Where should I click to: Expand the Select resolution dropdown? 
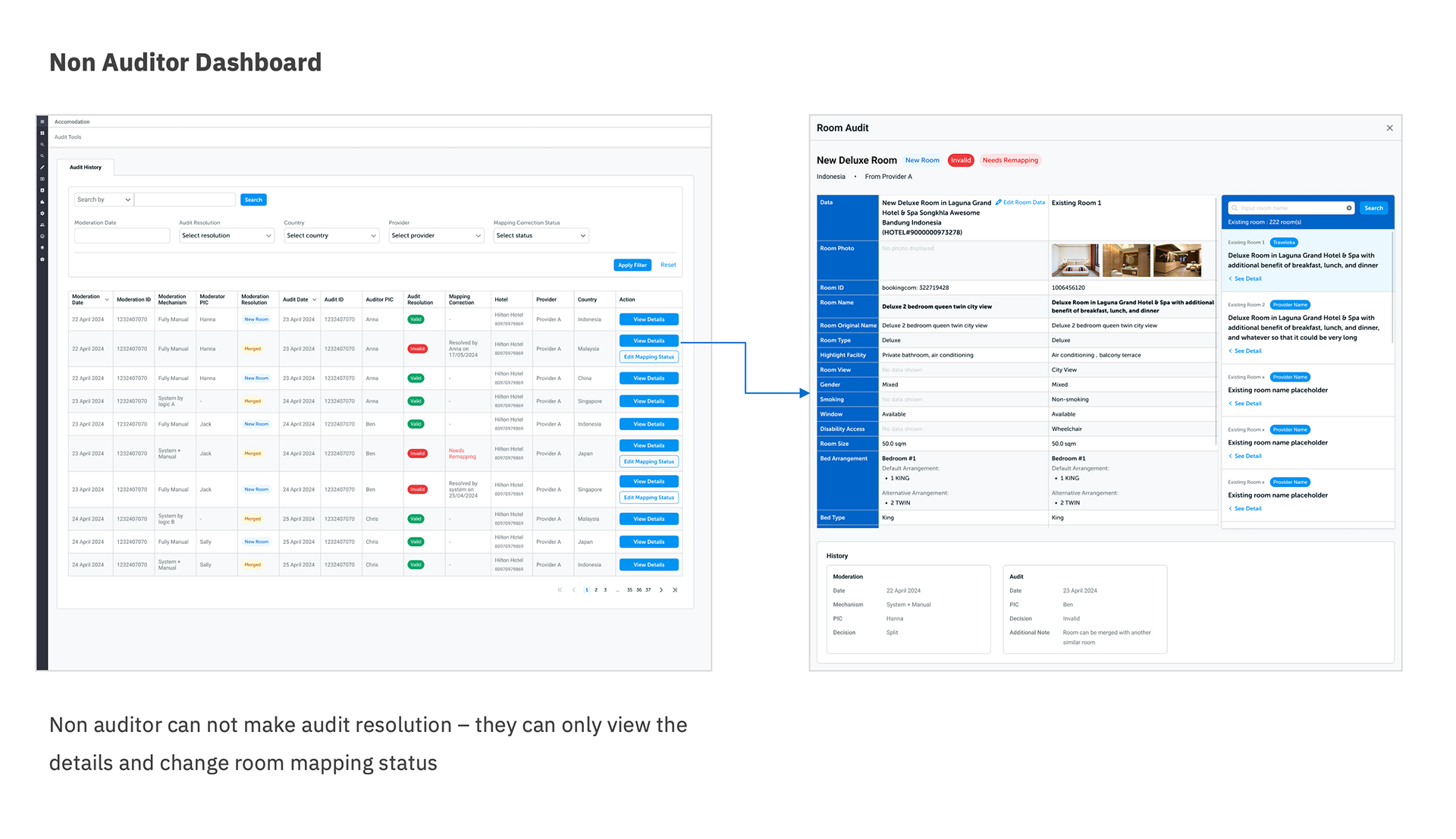point(226,235)
